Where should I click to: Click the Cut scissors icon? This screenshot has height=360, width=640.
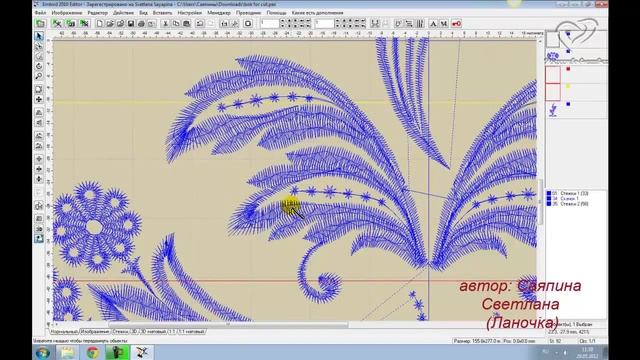point(165,24)
